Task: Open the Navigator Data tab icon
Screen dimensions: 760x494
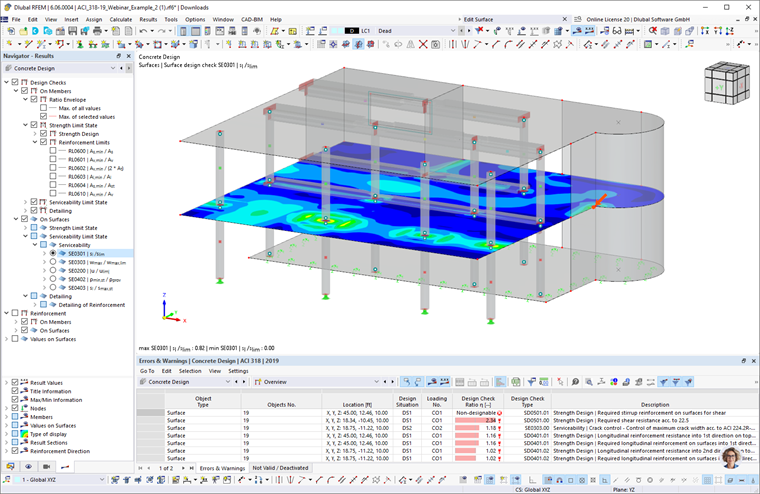Action: [10, 466]
